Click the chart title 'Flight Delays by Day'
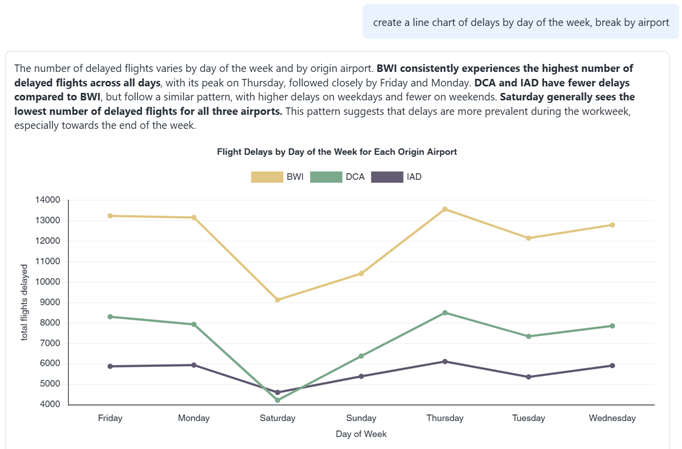Screen dimensions: 682x449 (337, 152)
